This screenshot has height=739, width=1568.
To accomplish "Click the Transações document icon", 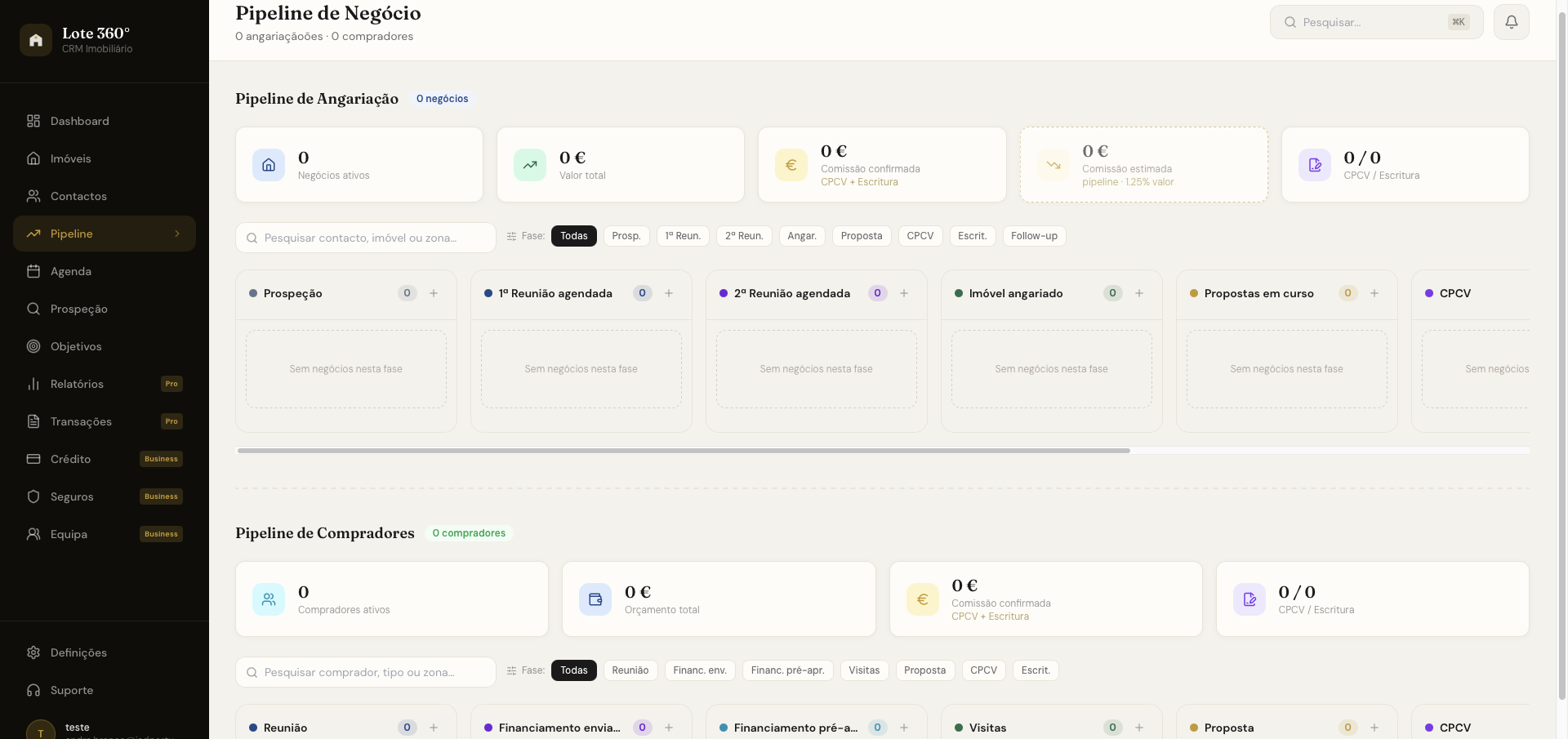I will click(x=33, y=421).
